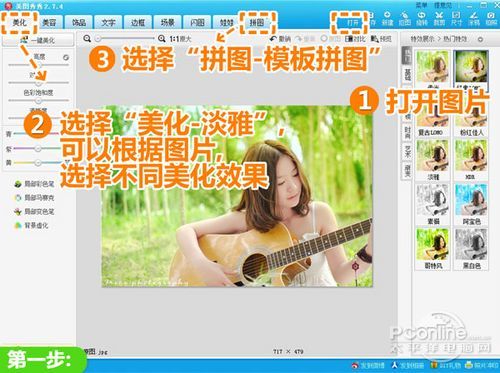Apply the 阿宝色 effect thumbnail
This screenshot has width=500, height=373.
471,204
